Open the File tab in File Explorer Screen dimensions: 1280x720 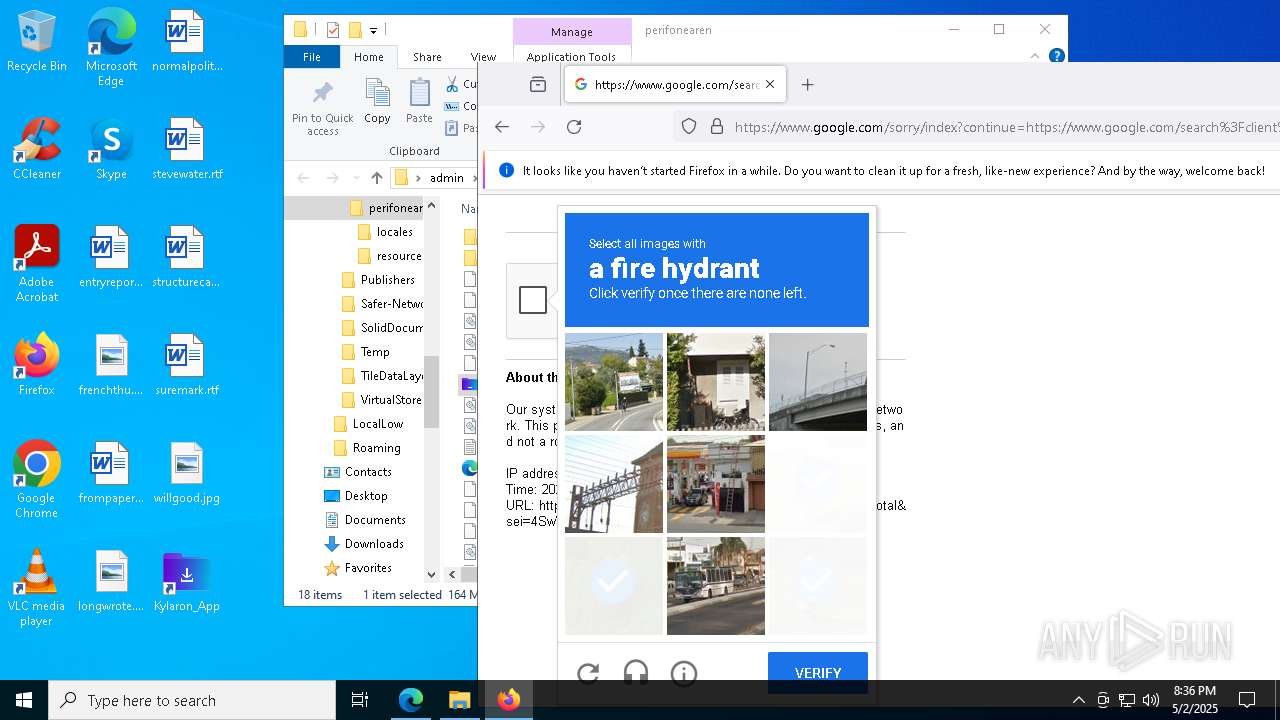[312, 57]
